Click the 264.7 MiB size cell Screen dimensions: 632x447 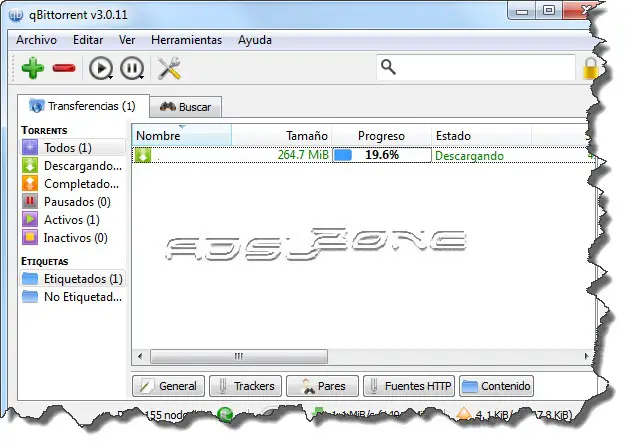(x=303, y=155)
